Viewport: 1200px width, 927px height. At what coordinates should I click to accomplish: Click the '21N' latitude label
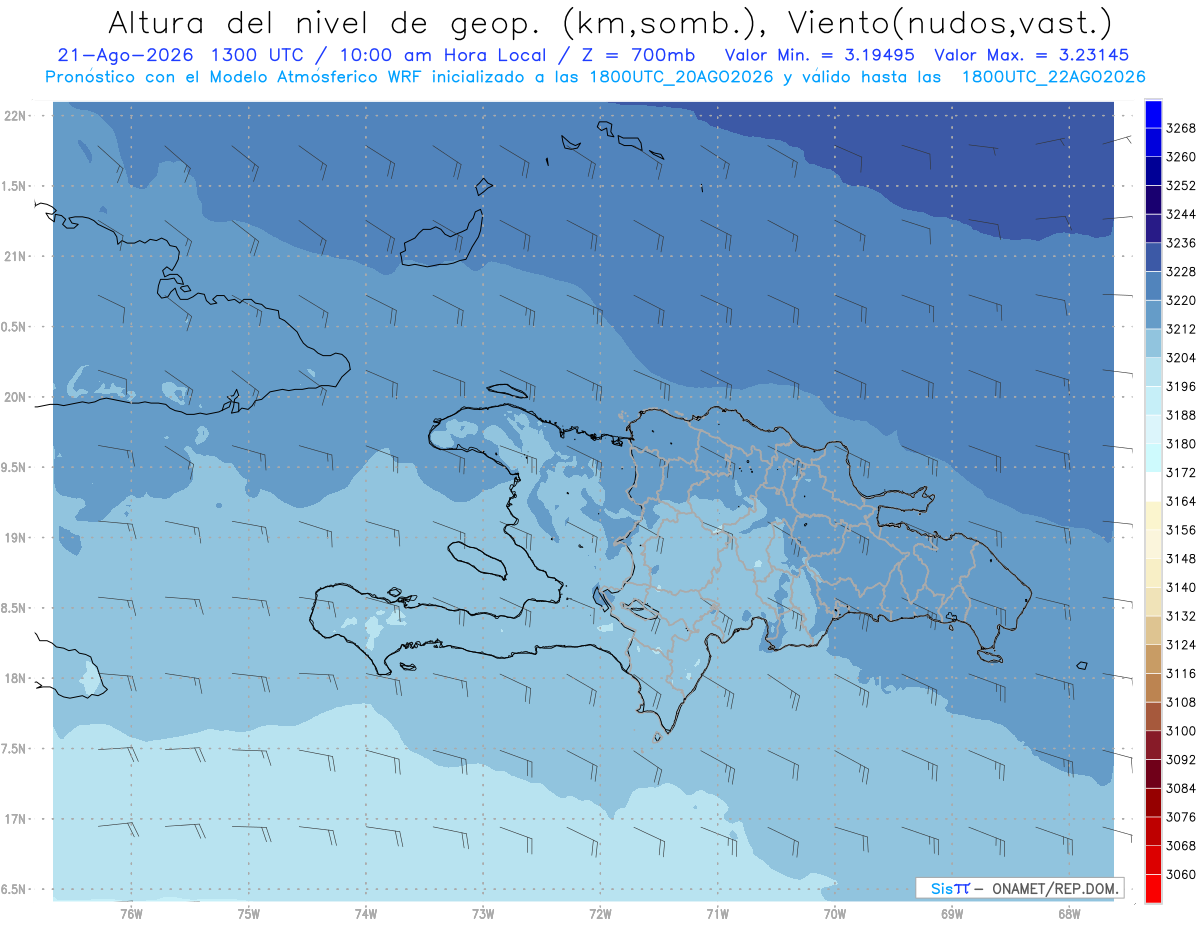pos(16,256)
